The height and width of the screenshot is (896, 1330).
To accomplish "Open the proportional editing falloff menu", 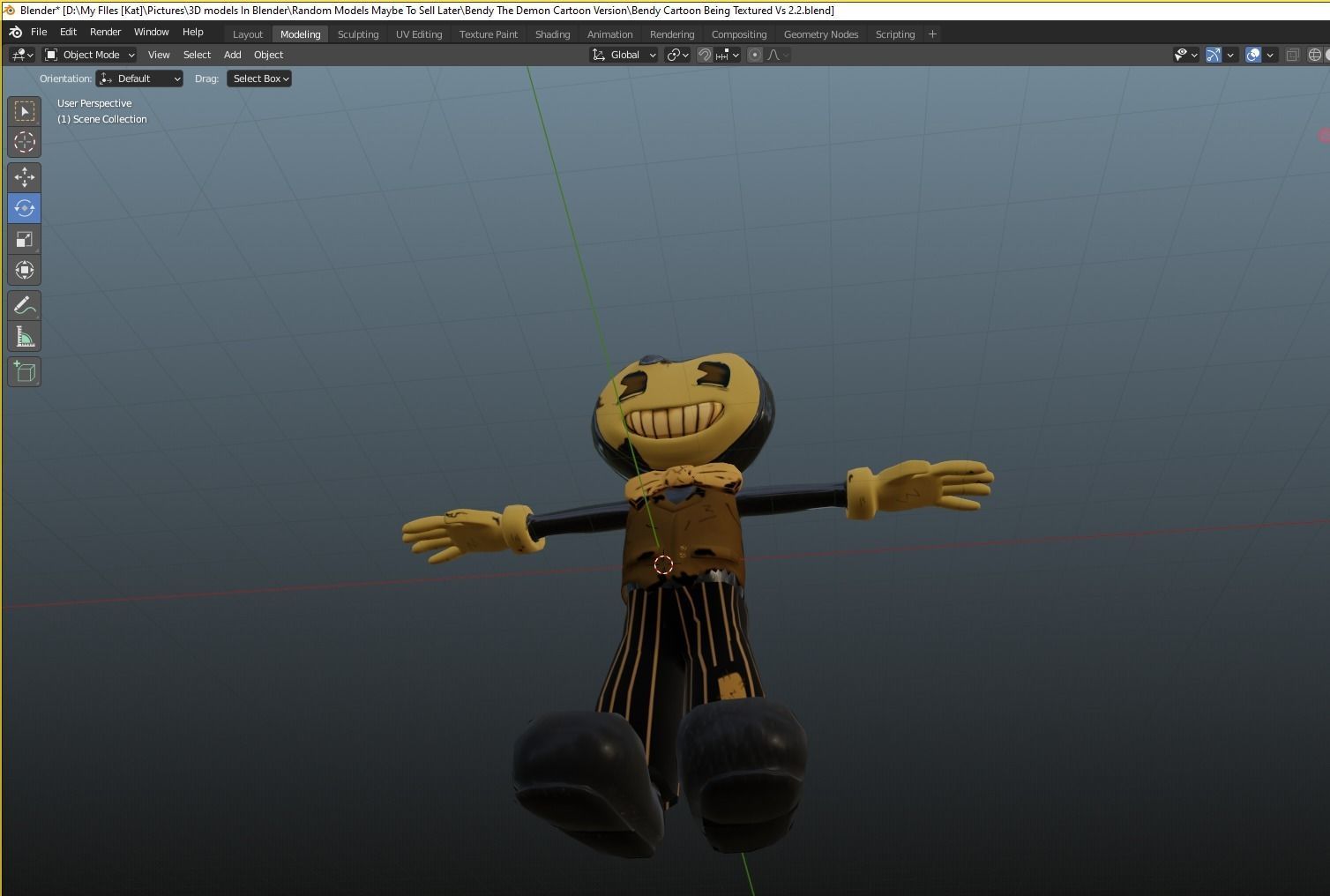I will click(x=778, y=55).
